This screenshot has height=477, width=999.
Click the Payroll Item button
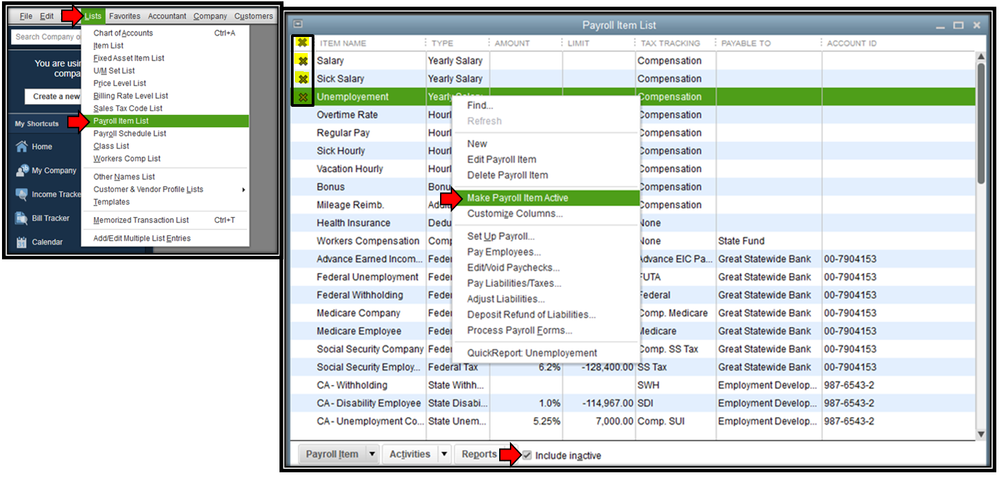[x=332, y=454]
